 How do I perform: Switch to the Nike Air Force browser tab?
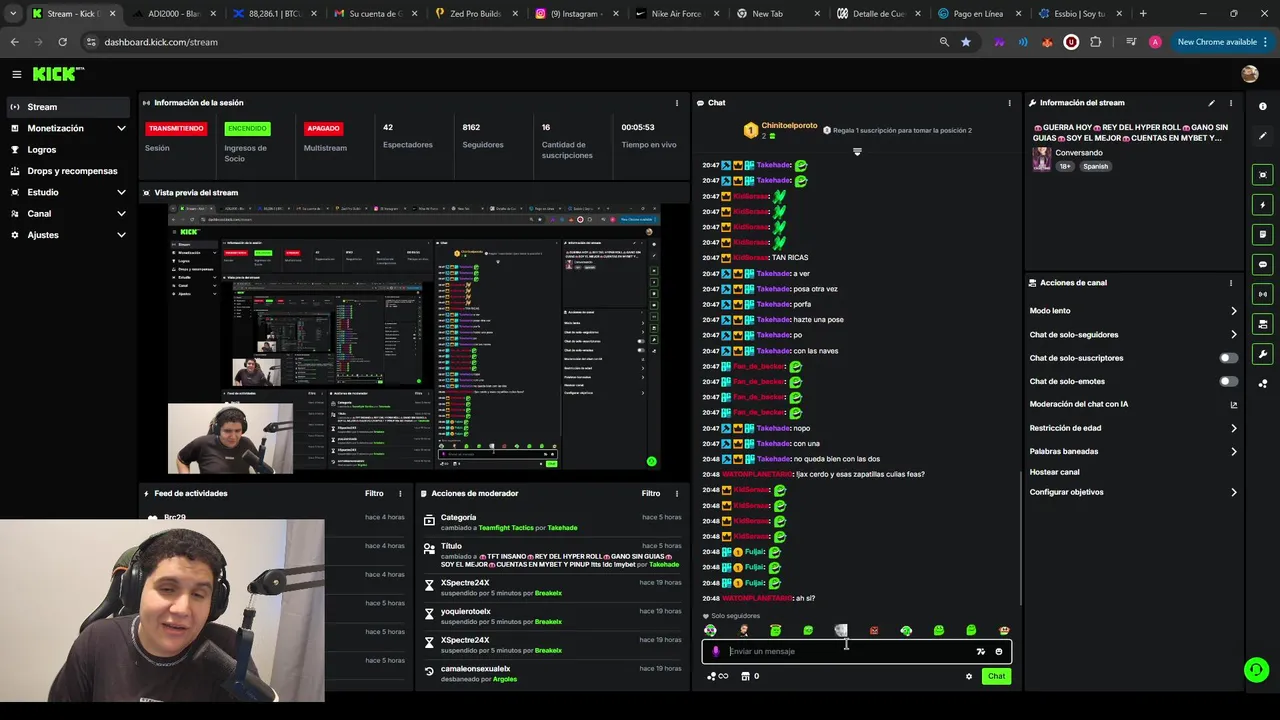coord(676,14)
